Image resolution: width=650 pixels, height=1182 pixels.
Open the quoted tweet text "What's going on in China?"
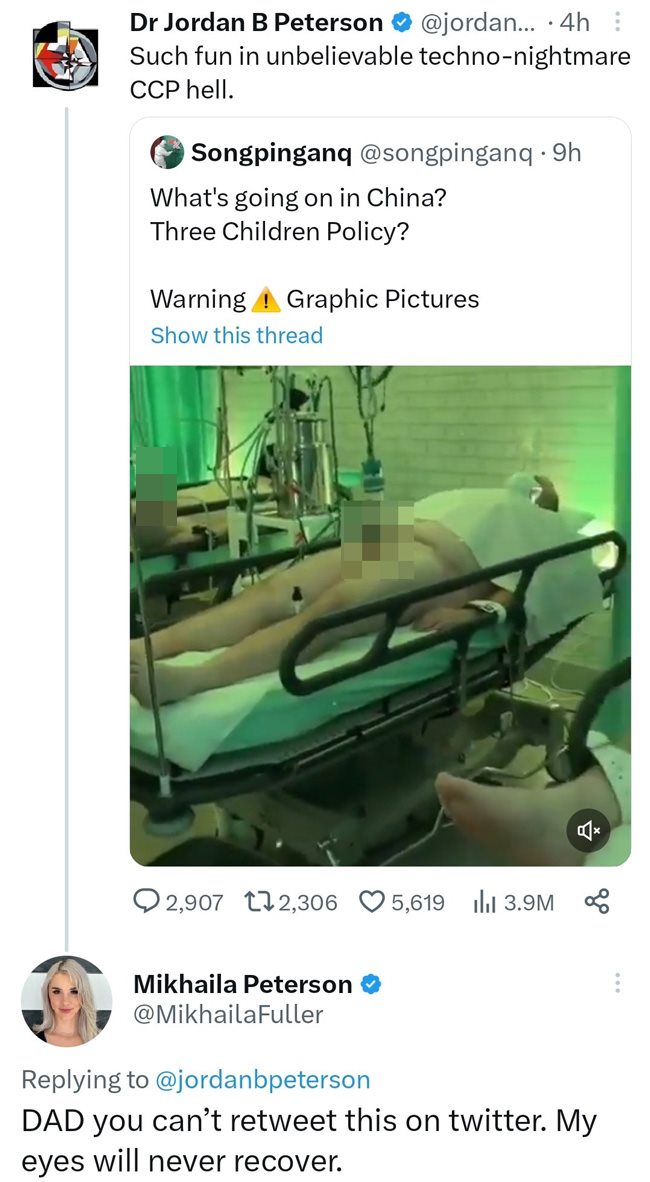point(298,198)
